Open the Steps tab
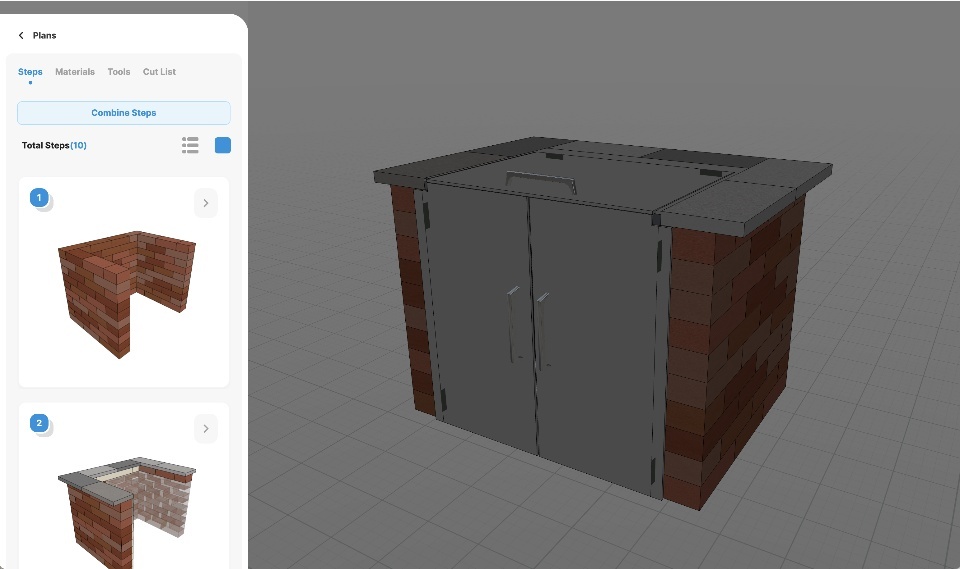This screenshot has height=569, width=960. point(30,72)
